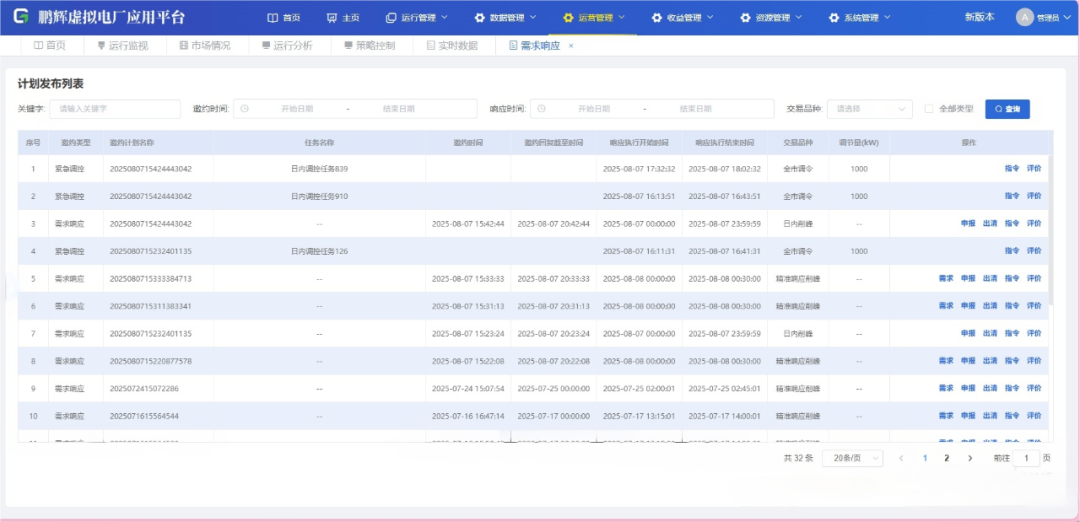The height and width of the screenshot is (522, 1080).
Task: Close the 需求响应 tab with its x icon
Action: coord(571,46)
